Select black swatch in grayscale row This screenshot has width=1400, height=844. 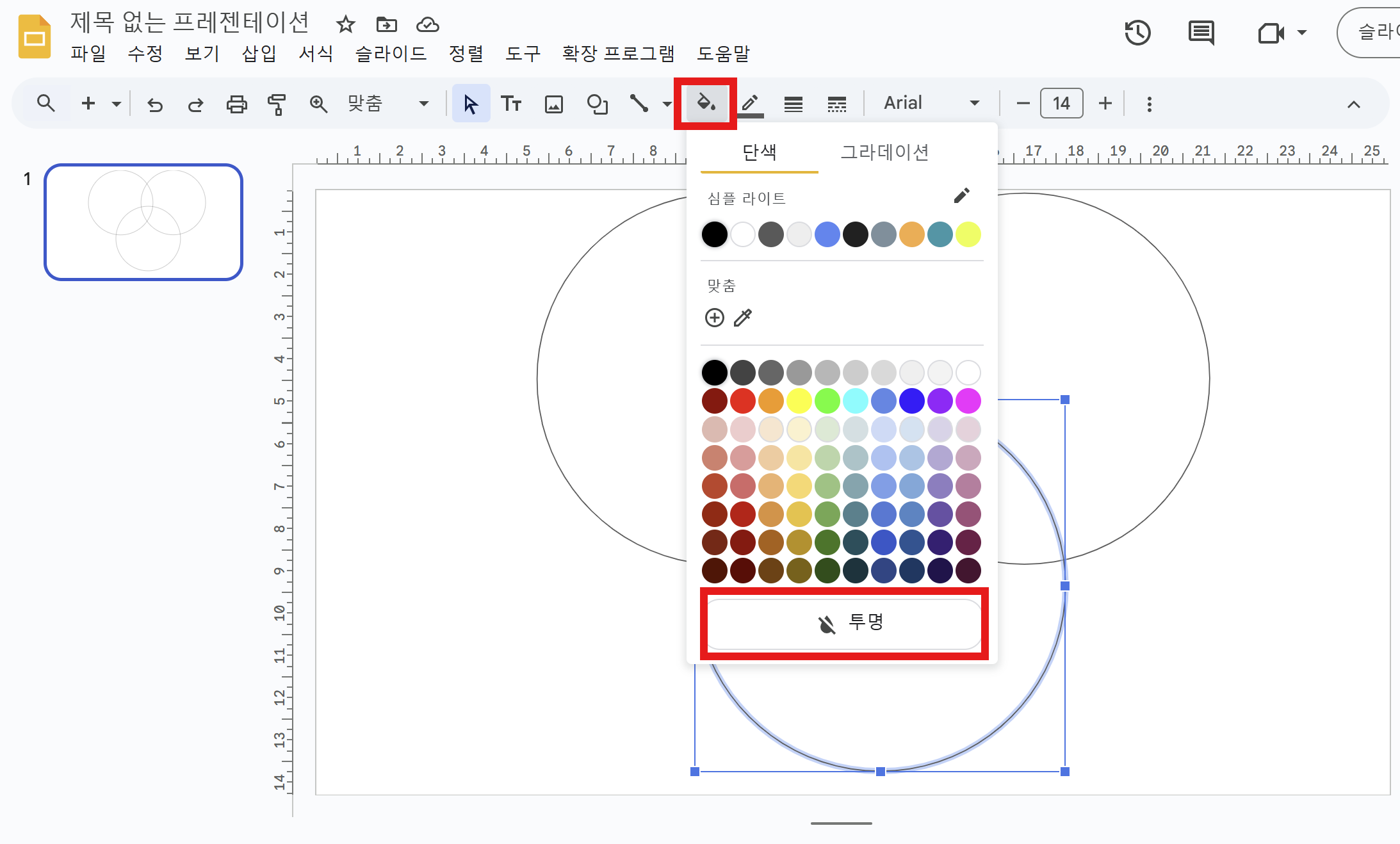pos(715,373)
